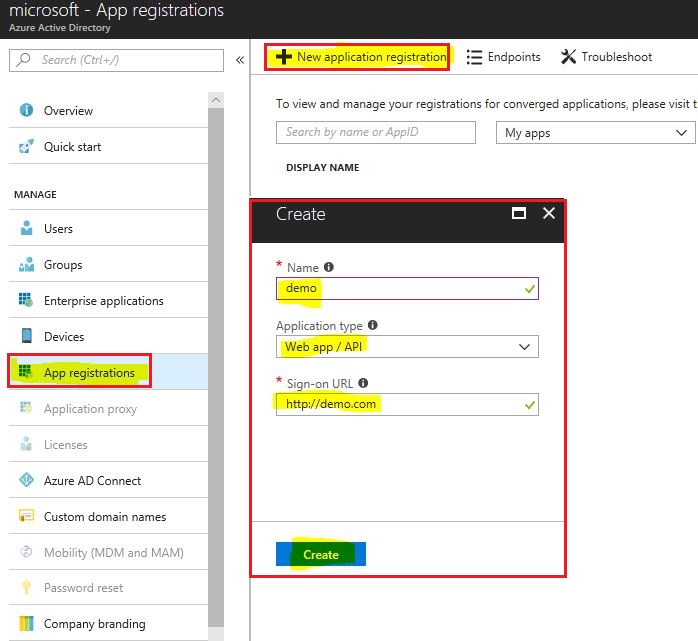Image resolution: width=698 pixels, height=641 pixels.
Task: Click the App registrations green grid icon
Action: click(25, 371)
